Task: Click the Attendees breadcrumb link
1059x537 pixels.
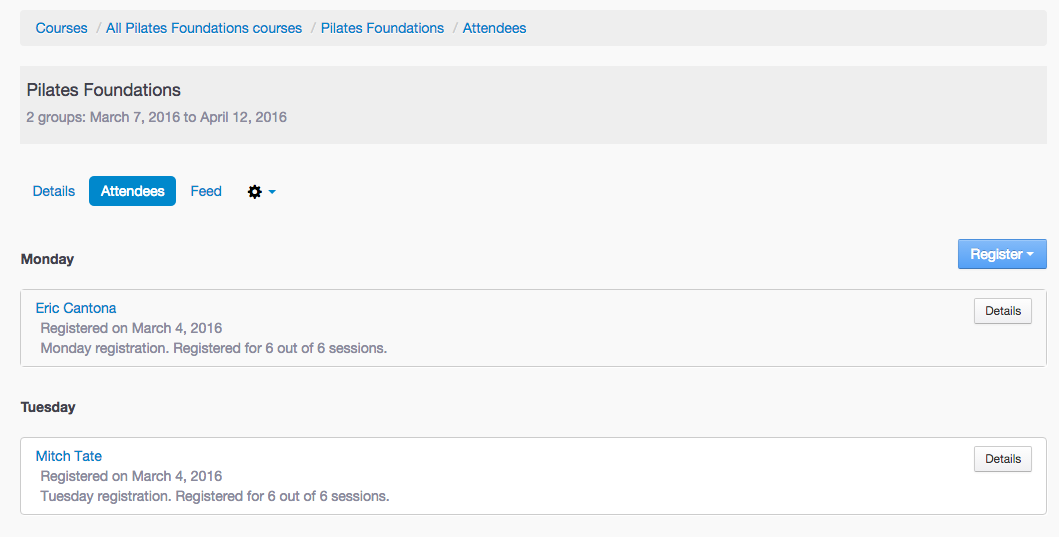Action: click(x=494, y=28)
